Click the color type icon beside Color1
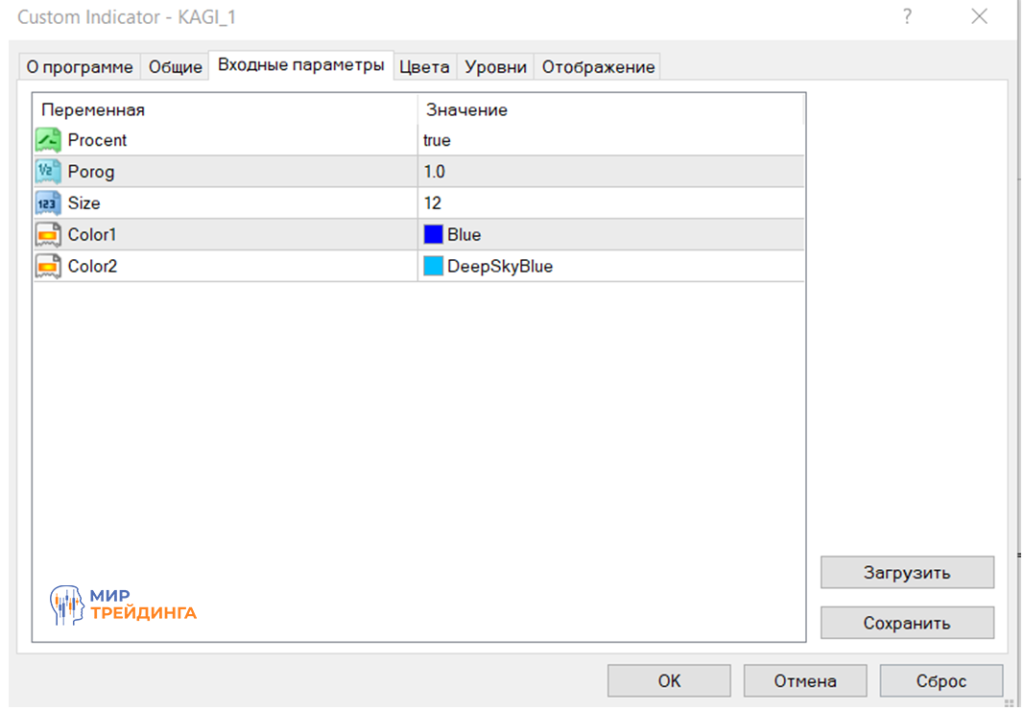The width and height of the screenshot is (1024, 711). (x=49, y=235)
